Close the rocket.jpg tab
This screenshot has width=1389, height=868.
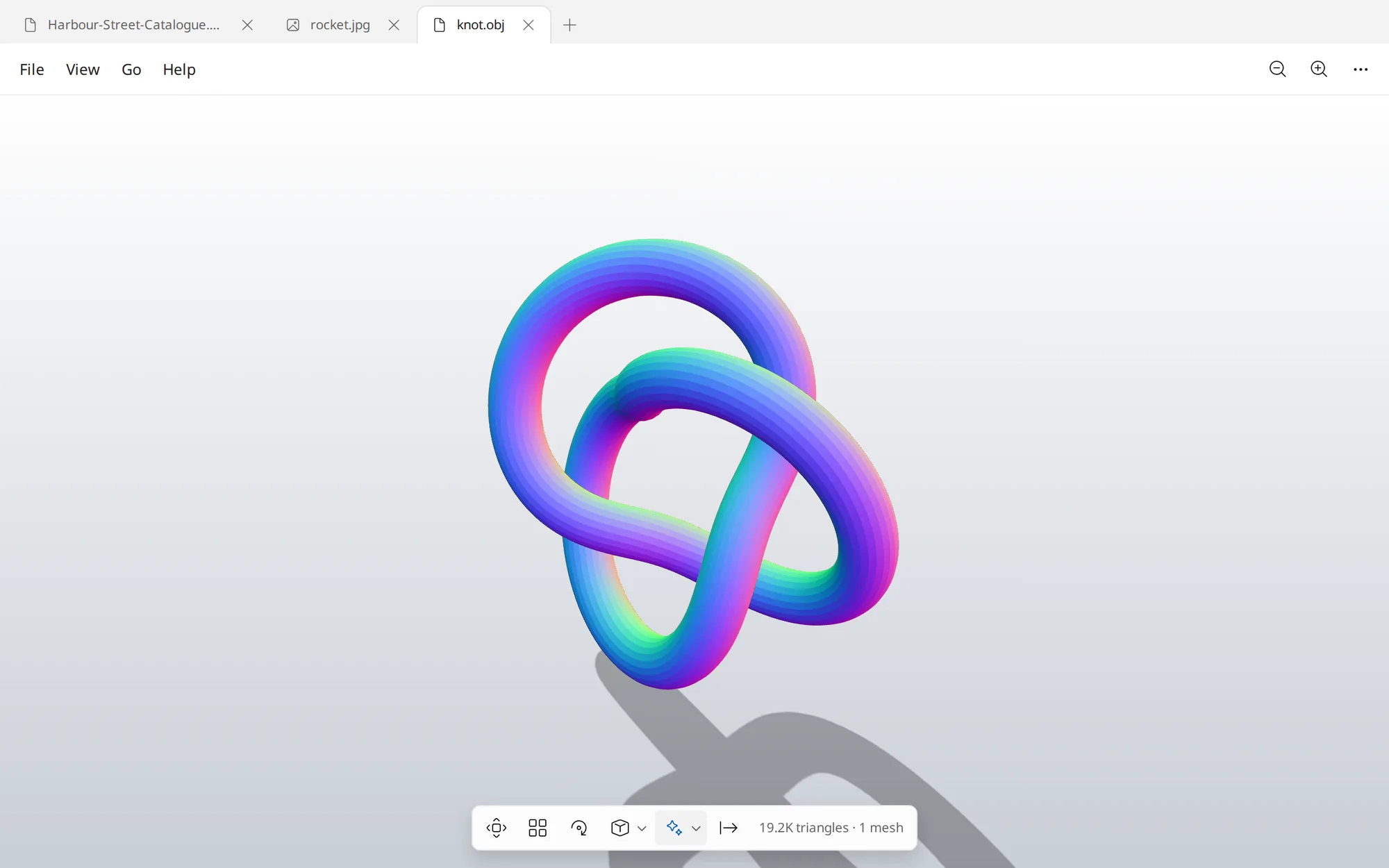pos(394,25)
